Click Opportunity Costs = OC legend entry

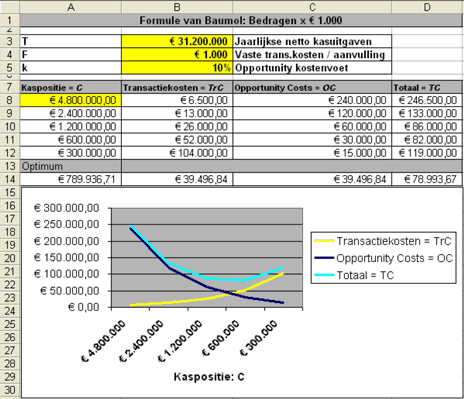(x=384, y=258)
